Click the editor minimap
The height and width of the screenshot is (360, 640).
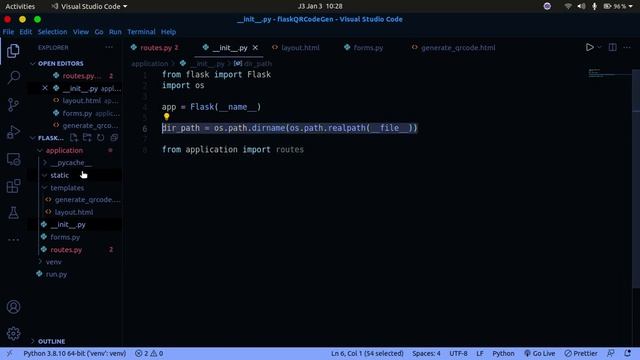coord(610,73)
